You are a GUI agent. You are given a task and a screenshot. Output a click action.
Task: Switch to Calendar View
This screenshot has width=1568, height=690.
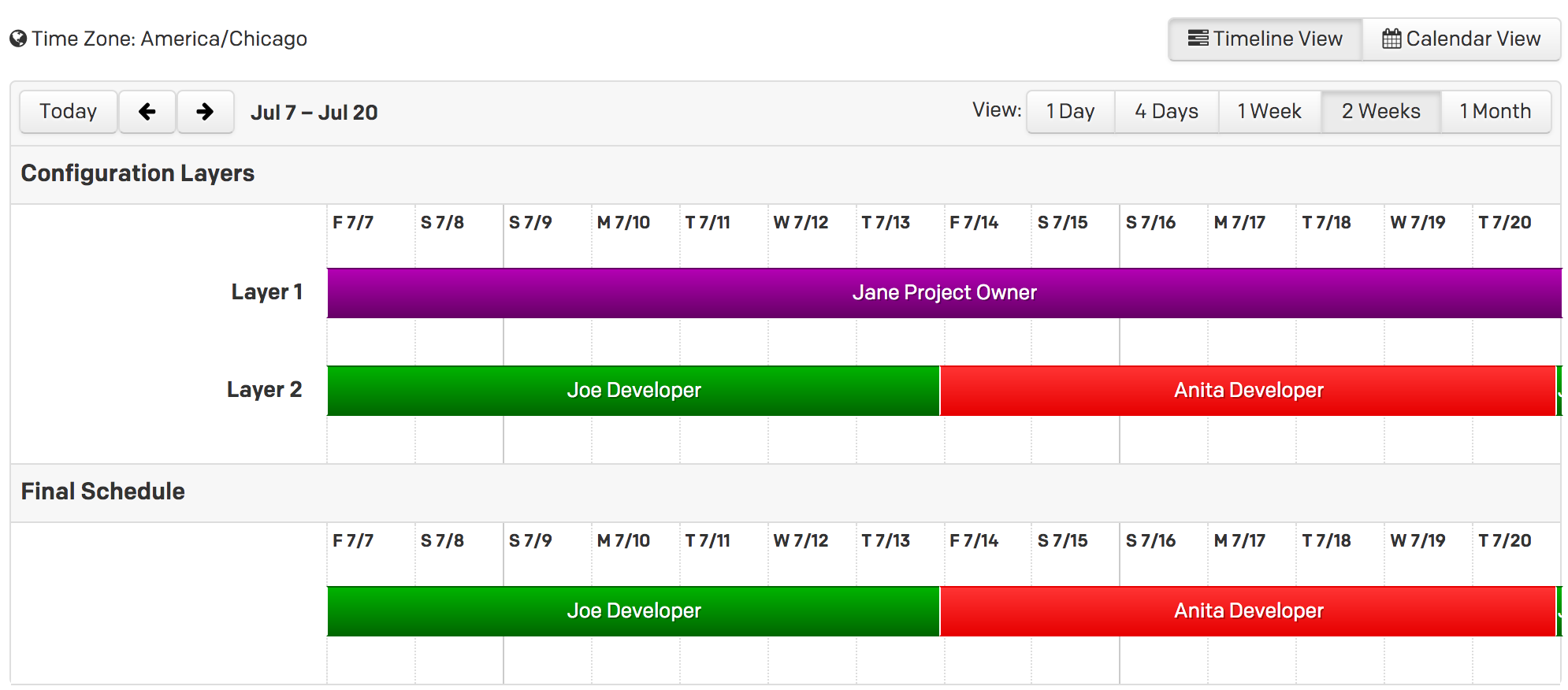pyautogui.click(x=1461, y=39)
